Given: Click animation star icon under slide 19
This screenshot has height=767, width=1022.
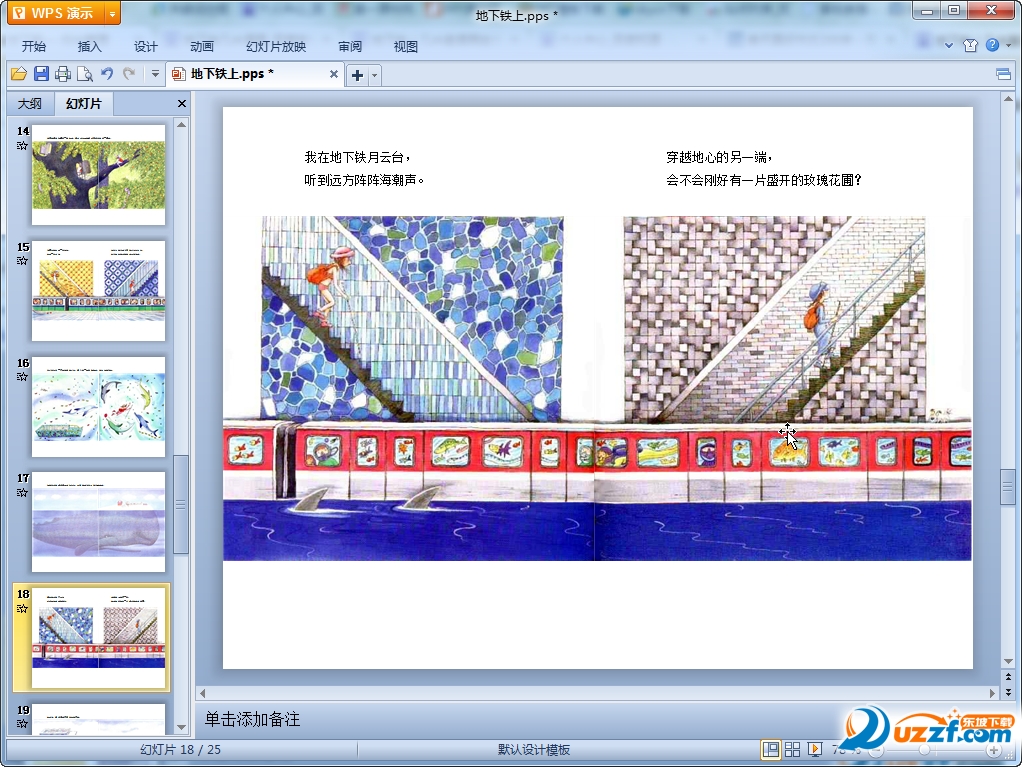Looking at the screenshot, I should tap(22, 723).
